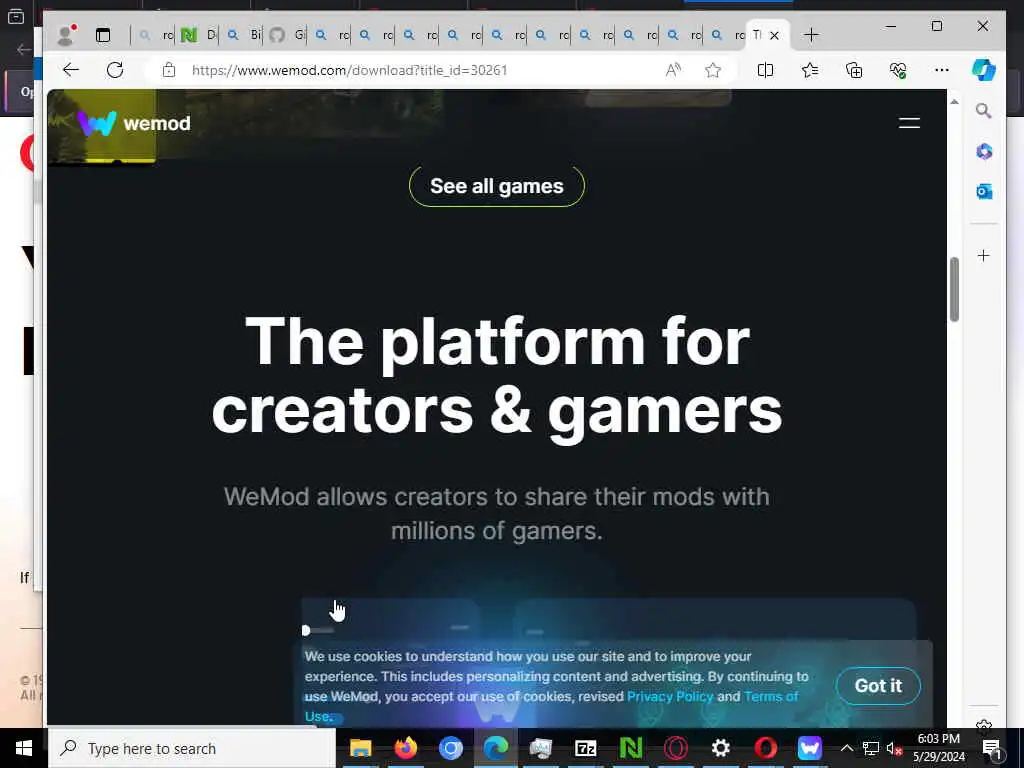1024x768 pixels.
Task: Open Windows notification center
Action: [992, 748]
